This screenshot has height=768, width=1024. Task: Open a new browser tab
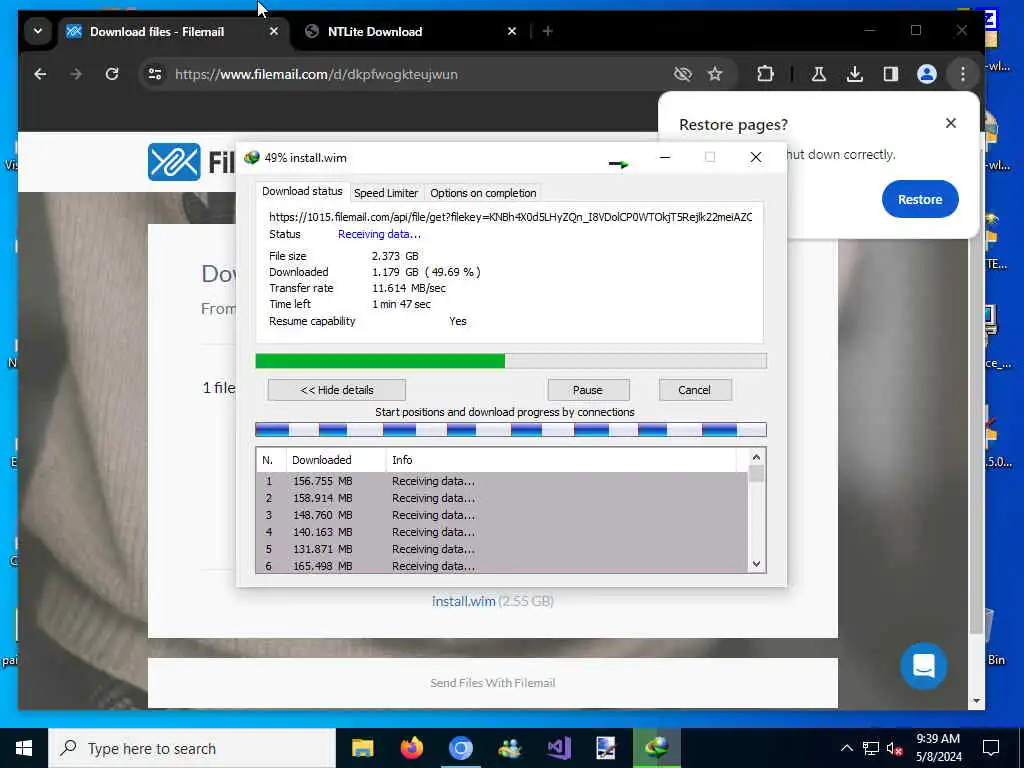[547, 31]
